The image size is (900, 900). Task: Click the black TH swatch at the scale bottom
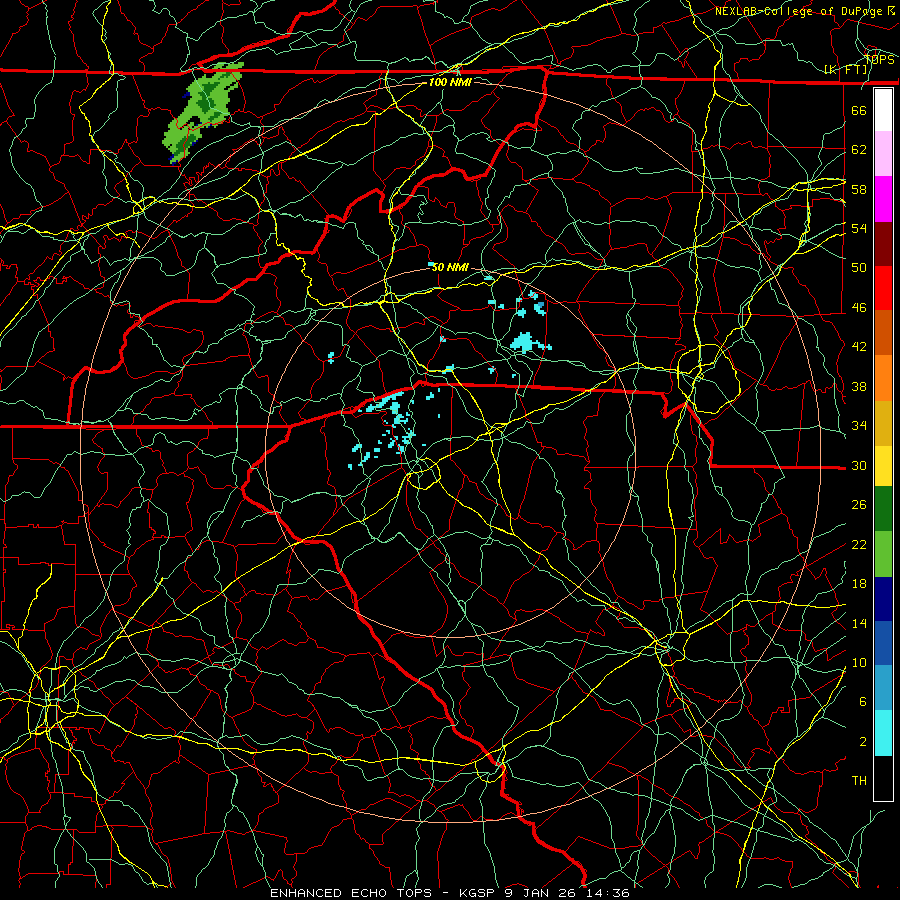coord(883,778)
